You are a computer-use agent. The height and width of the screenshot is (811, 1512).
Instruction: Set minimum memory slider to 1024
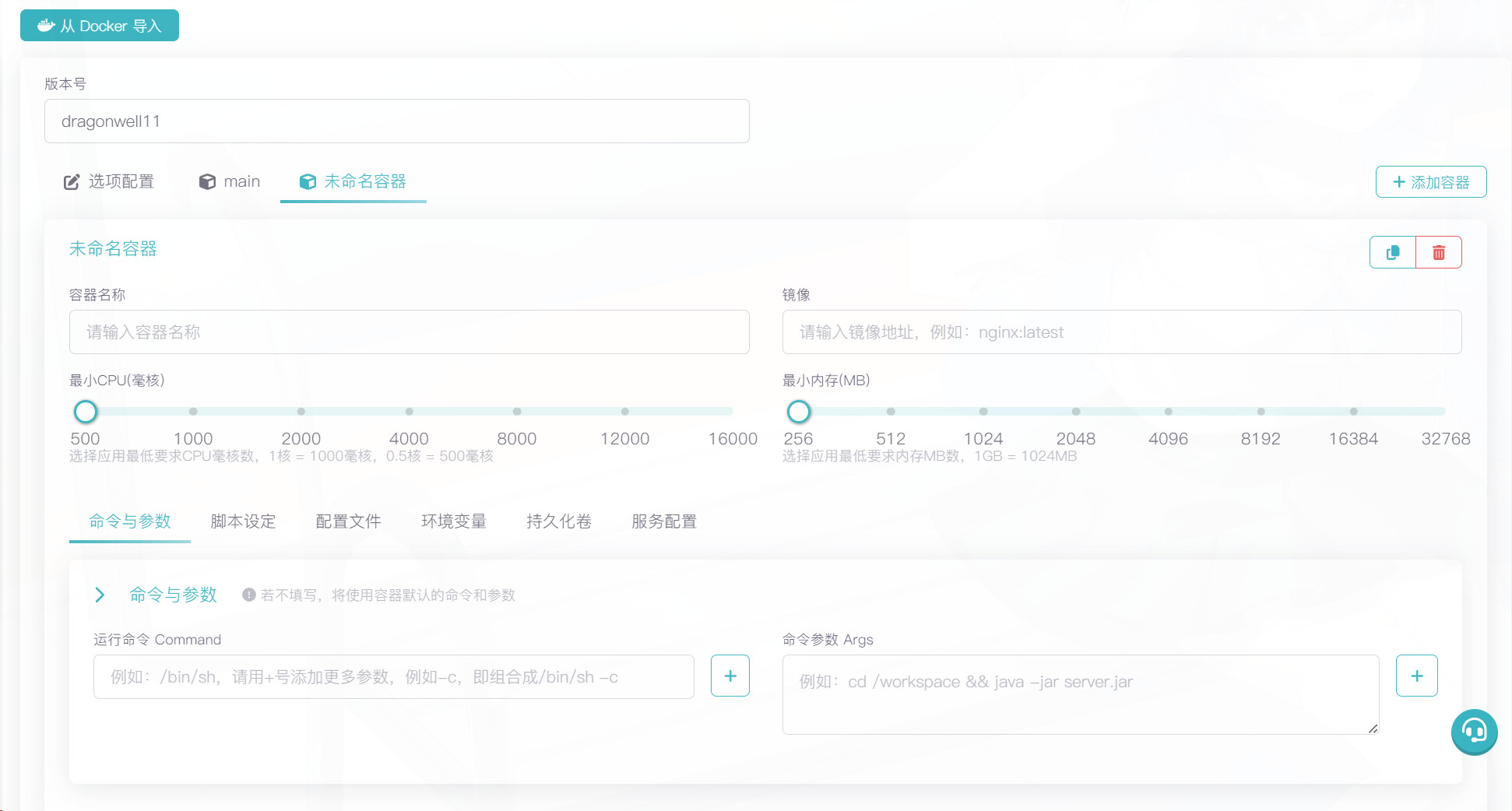click(x=983, y=411)
